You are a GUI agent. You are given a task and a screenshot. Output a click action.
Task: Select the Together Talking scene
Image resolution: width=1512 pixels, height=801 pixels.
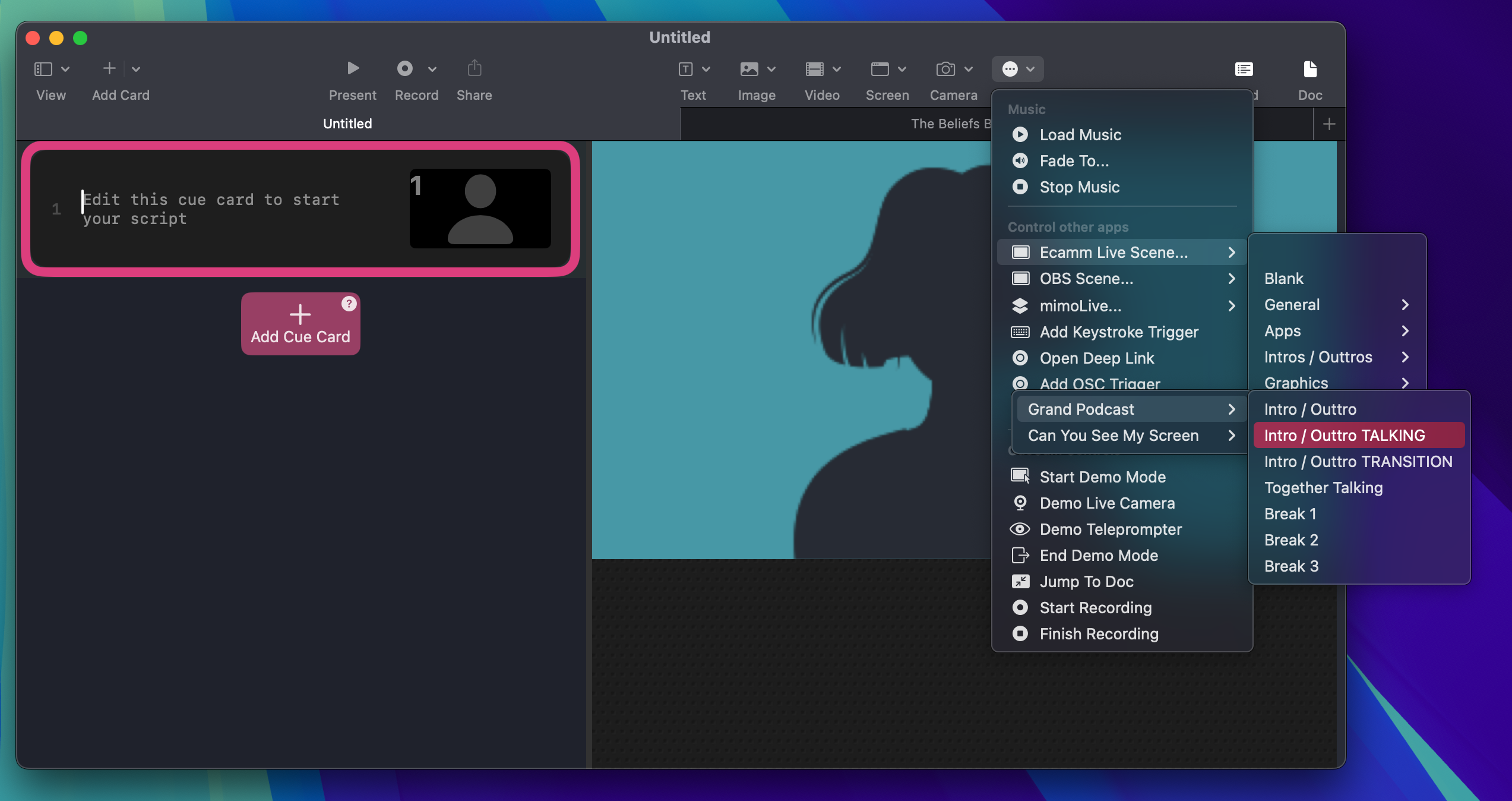1359,488
